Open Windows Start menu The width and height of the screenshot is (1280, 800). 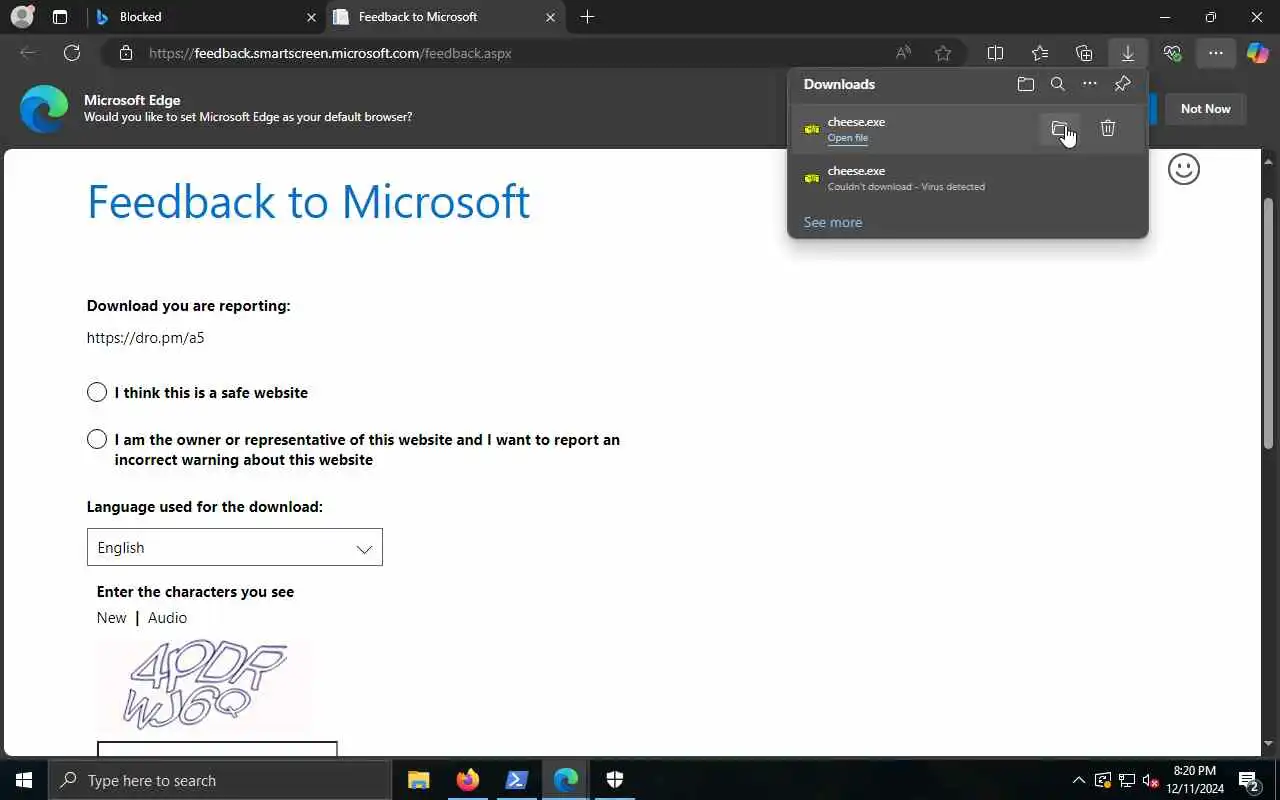[24, 780]
